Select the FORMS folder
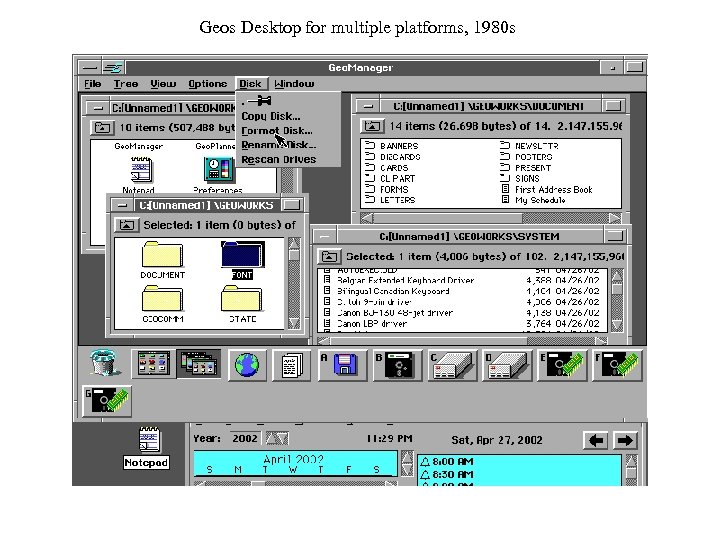Image resolution: width=720 pixels, height=540 pixels. click(x=387, y=189)
